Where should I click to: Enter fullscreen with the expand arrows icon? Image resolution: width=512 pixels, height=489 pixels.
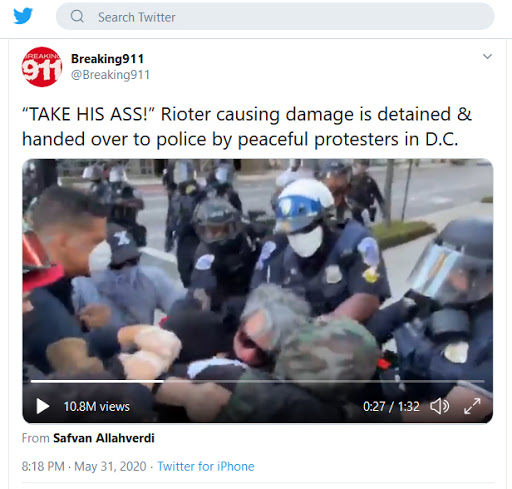tap(472, 406)
